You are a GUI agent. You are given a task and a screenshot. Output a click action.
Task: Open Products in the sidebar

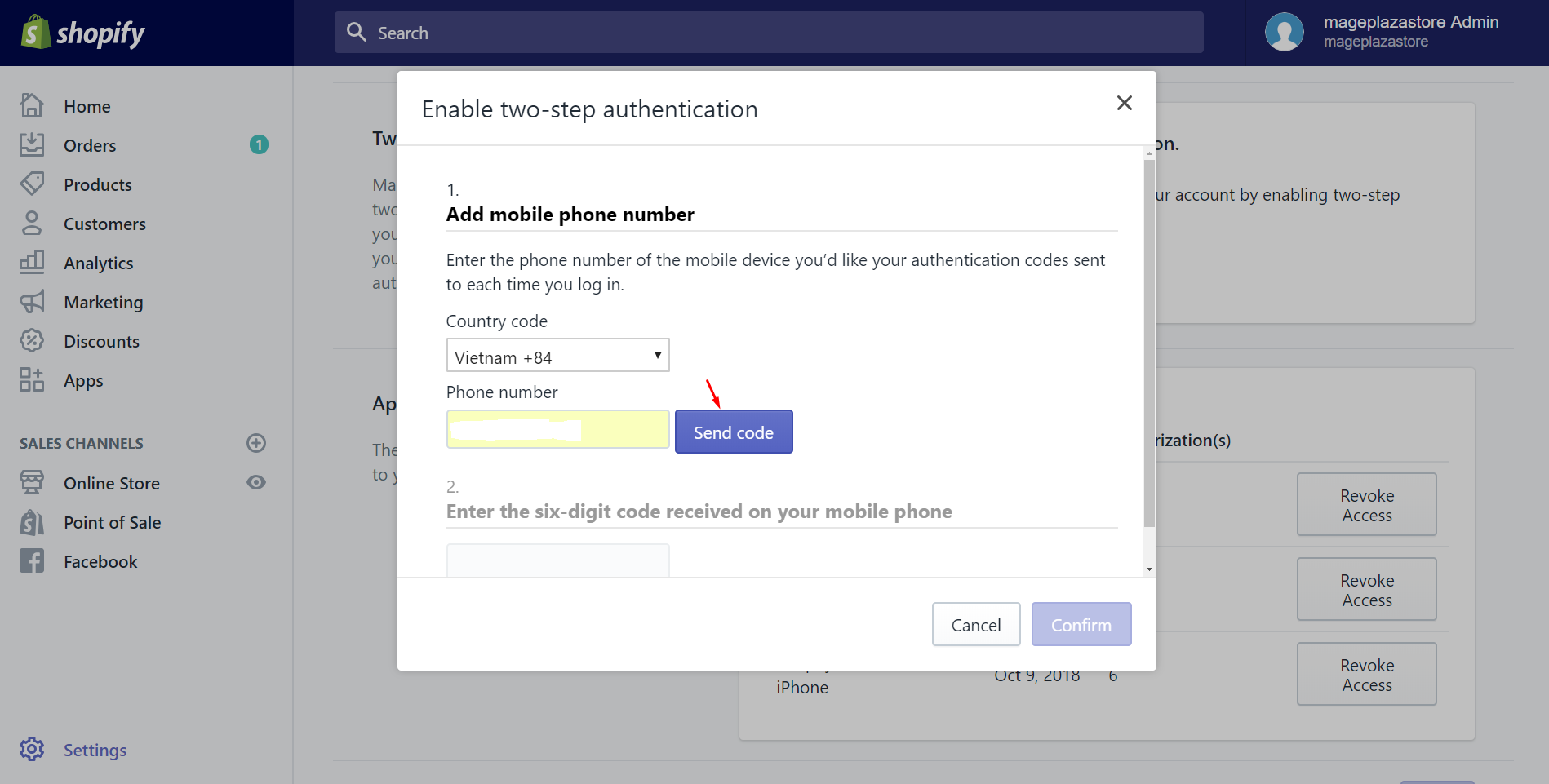tap(98, 184)
